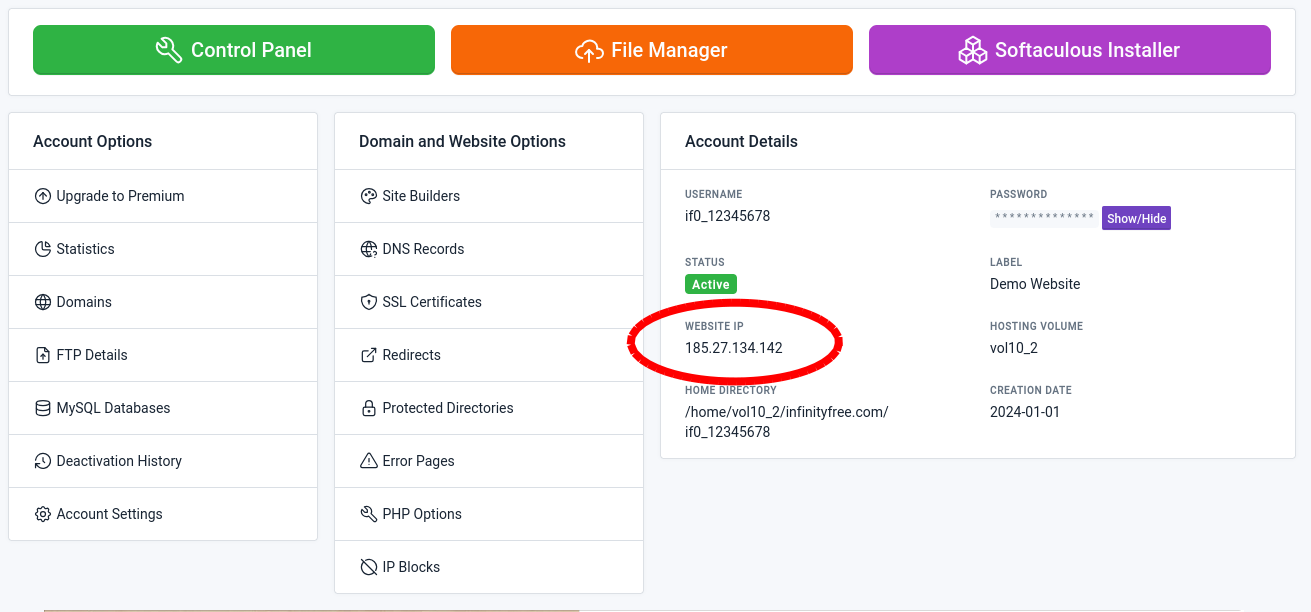This screenshot has width=1311, height=612.
Task: Click the masked password field
Action: coord(1044,218)
